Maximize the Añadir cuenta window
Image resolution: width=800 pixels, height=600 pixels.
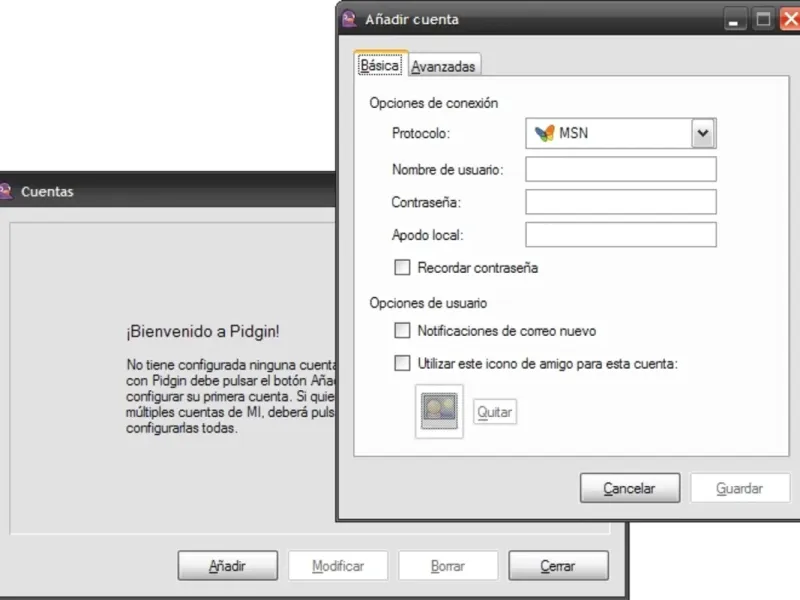coord(764,19)
